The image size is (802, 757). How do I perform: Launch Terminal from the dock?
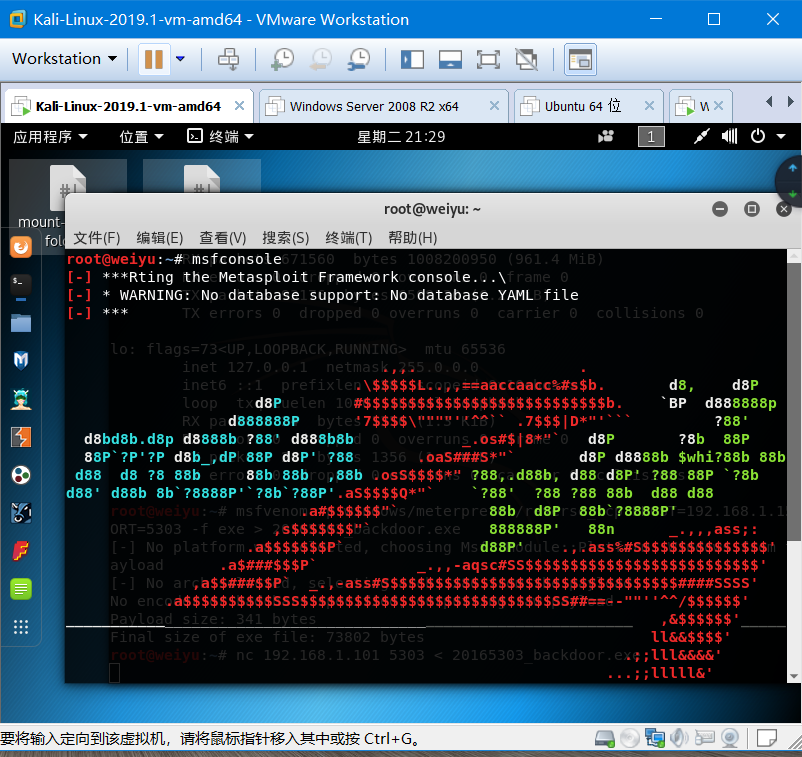pos(21,285)
